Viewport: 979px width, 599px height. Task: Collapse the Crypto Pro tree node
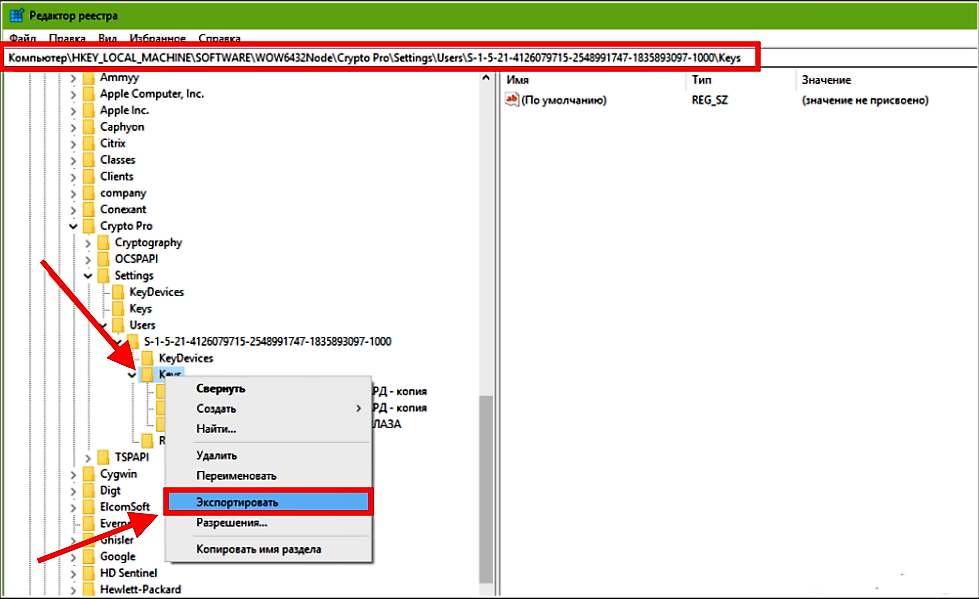pos(73,226)
